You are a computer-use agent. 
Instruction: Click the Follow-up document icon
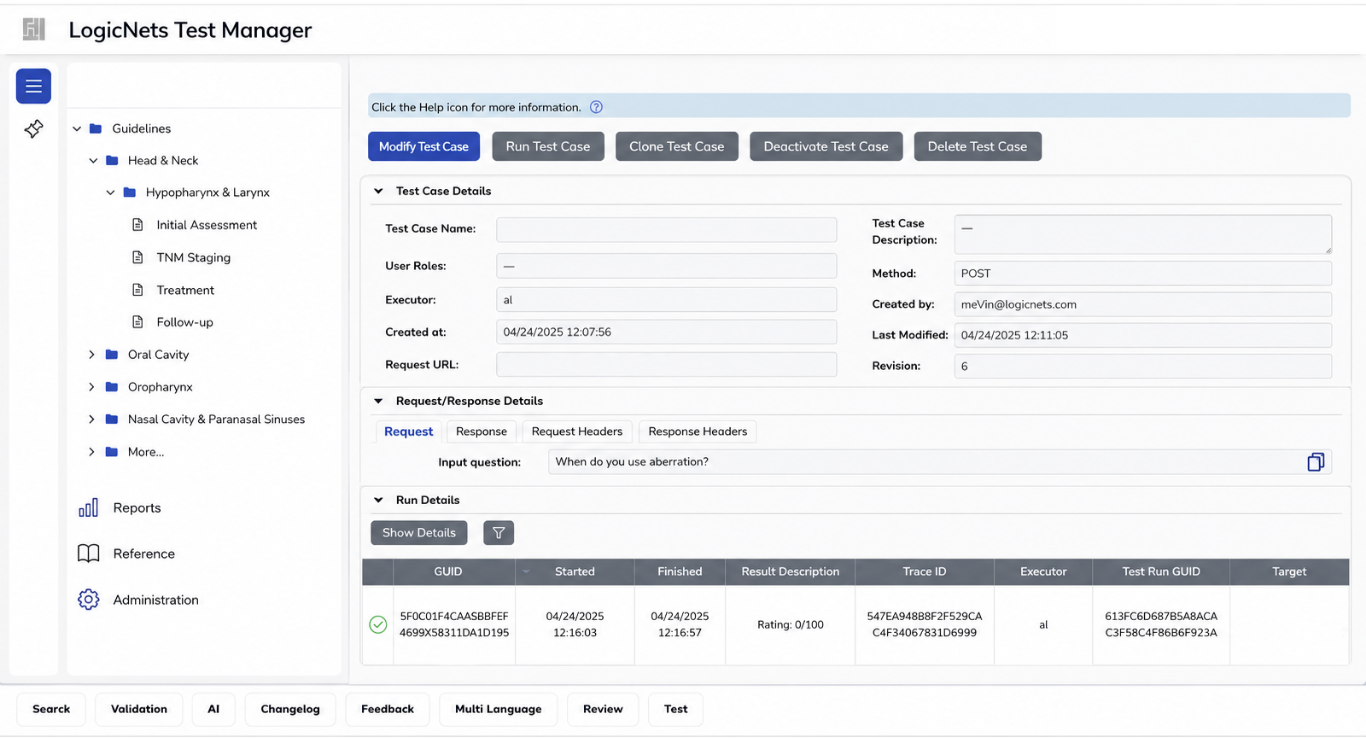click(x=138, y=322)
